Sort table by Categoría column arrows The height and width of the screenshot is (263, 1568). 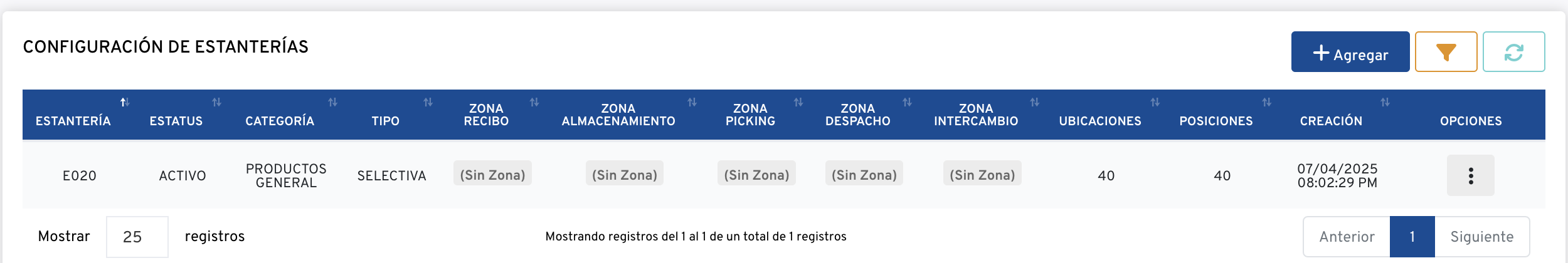pyautogui.click(x=332, y=102)
